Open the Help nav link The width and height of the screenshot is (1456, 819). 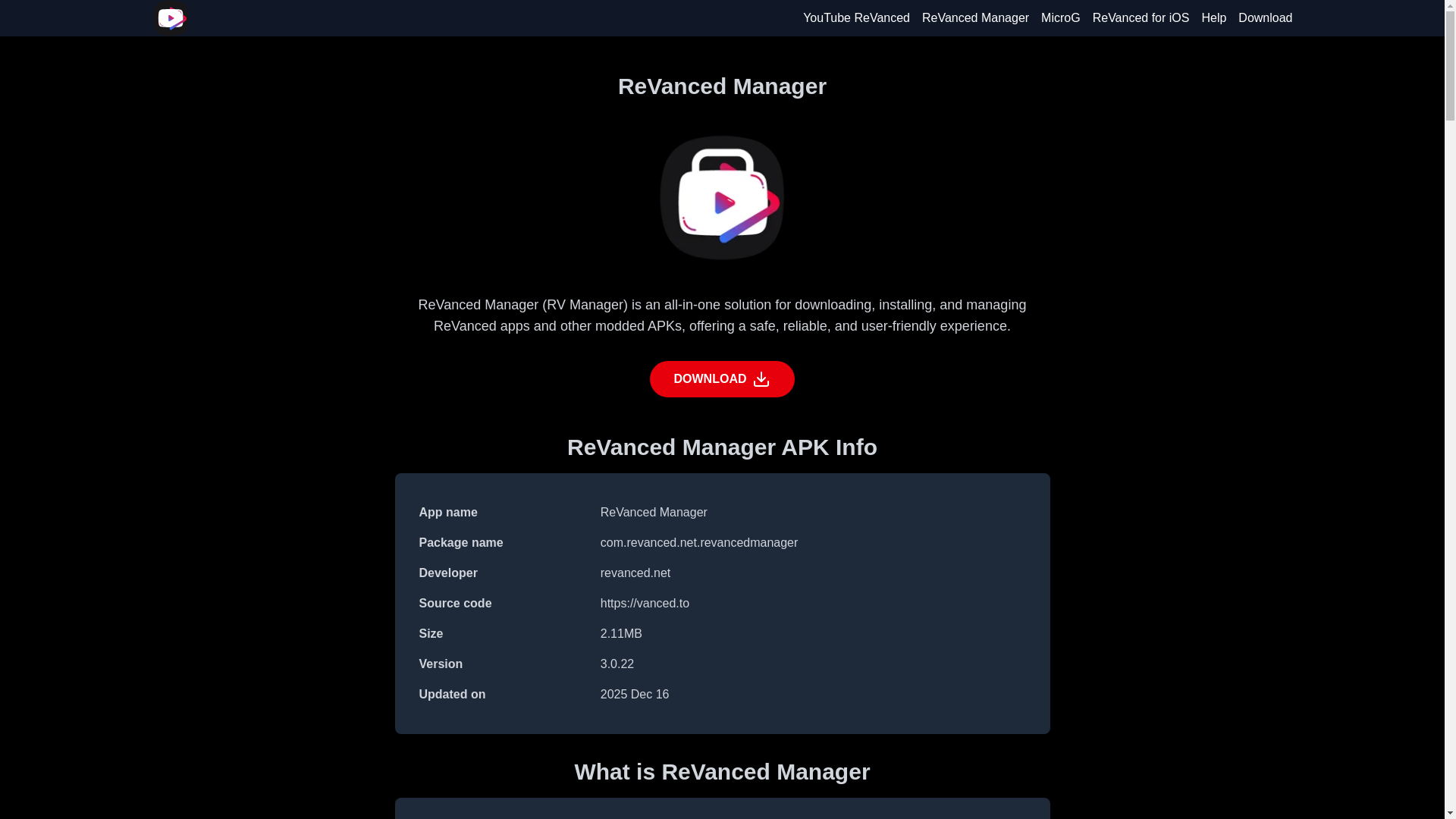coord(1213,18)
